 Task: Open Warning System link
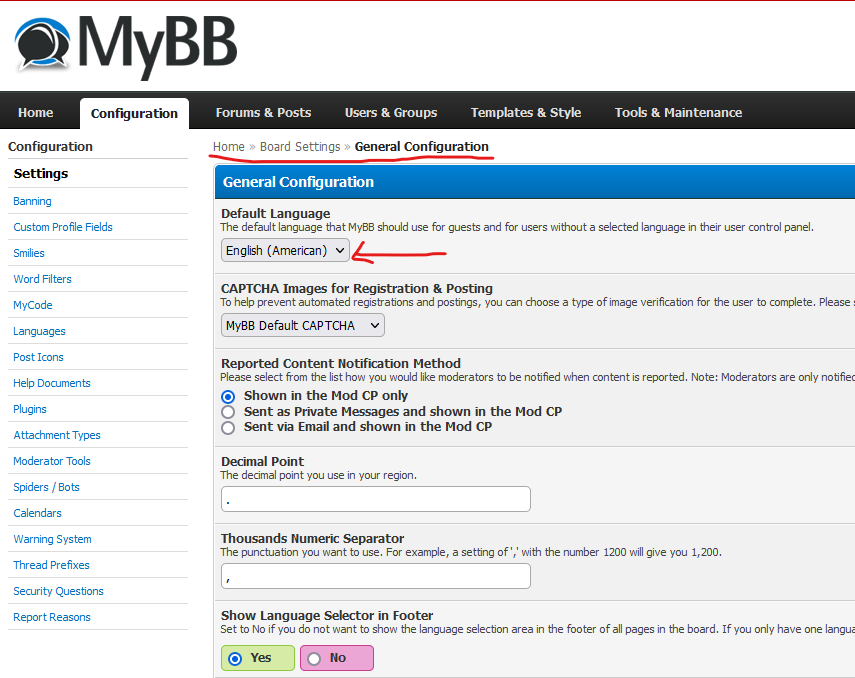point(52,539)
